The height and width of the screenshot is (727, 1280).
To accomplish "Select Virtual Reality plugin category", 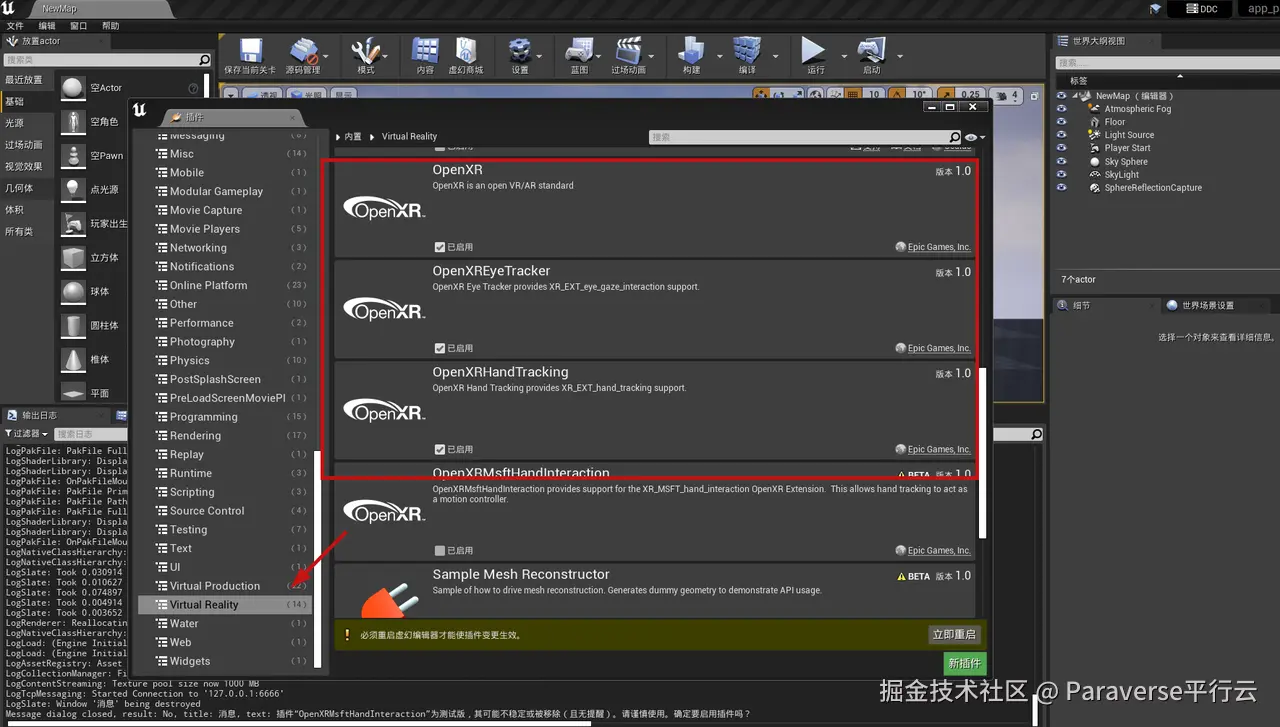I will [225, 605].
